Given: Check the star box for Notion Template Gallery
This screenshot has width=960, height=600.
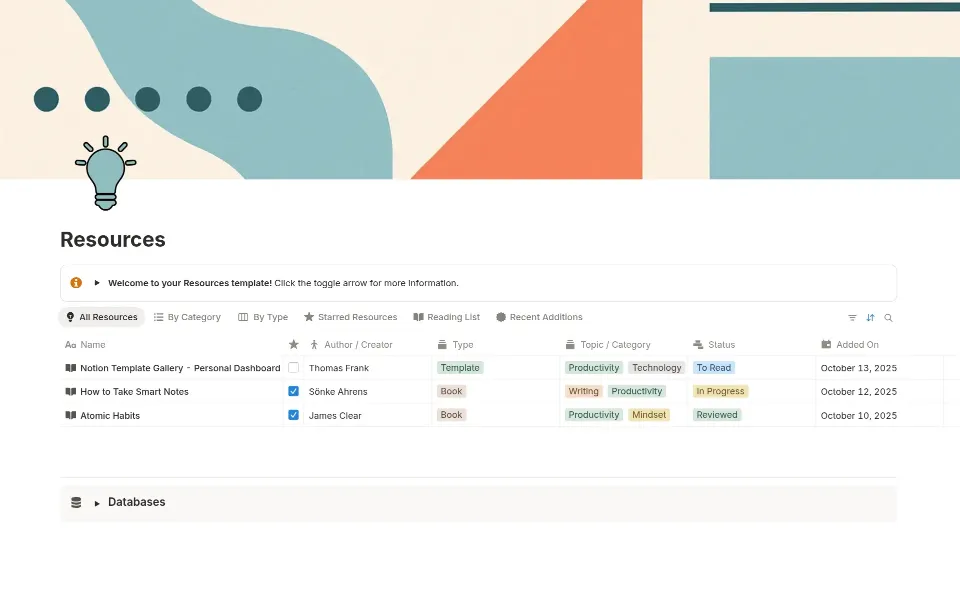Looking at the screenshot, I should coord(293,368).
